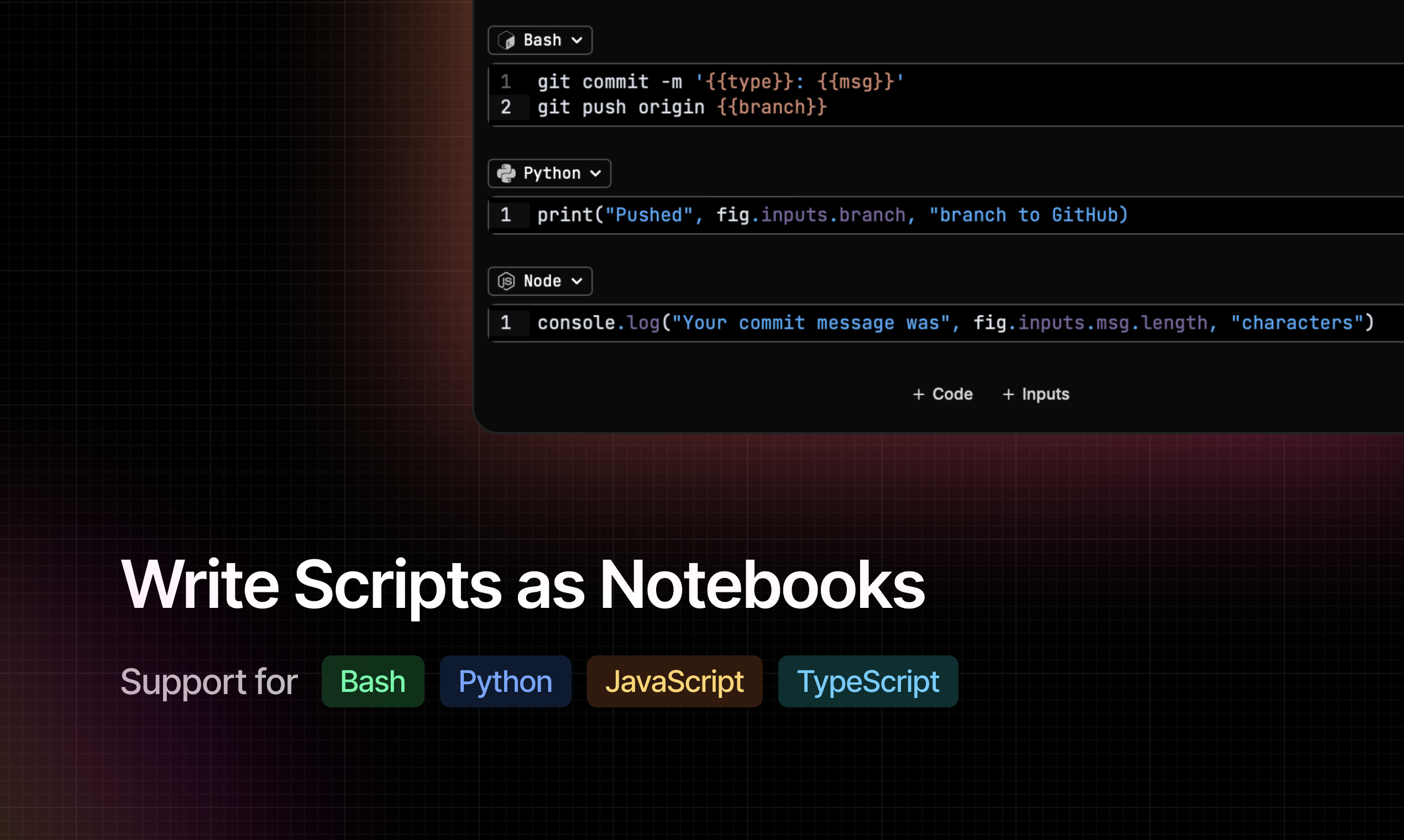1404x840 pixels.
Task: Click the Bash shell icon
Action: (x=506, y=40)
